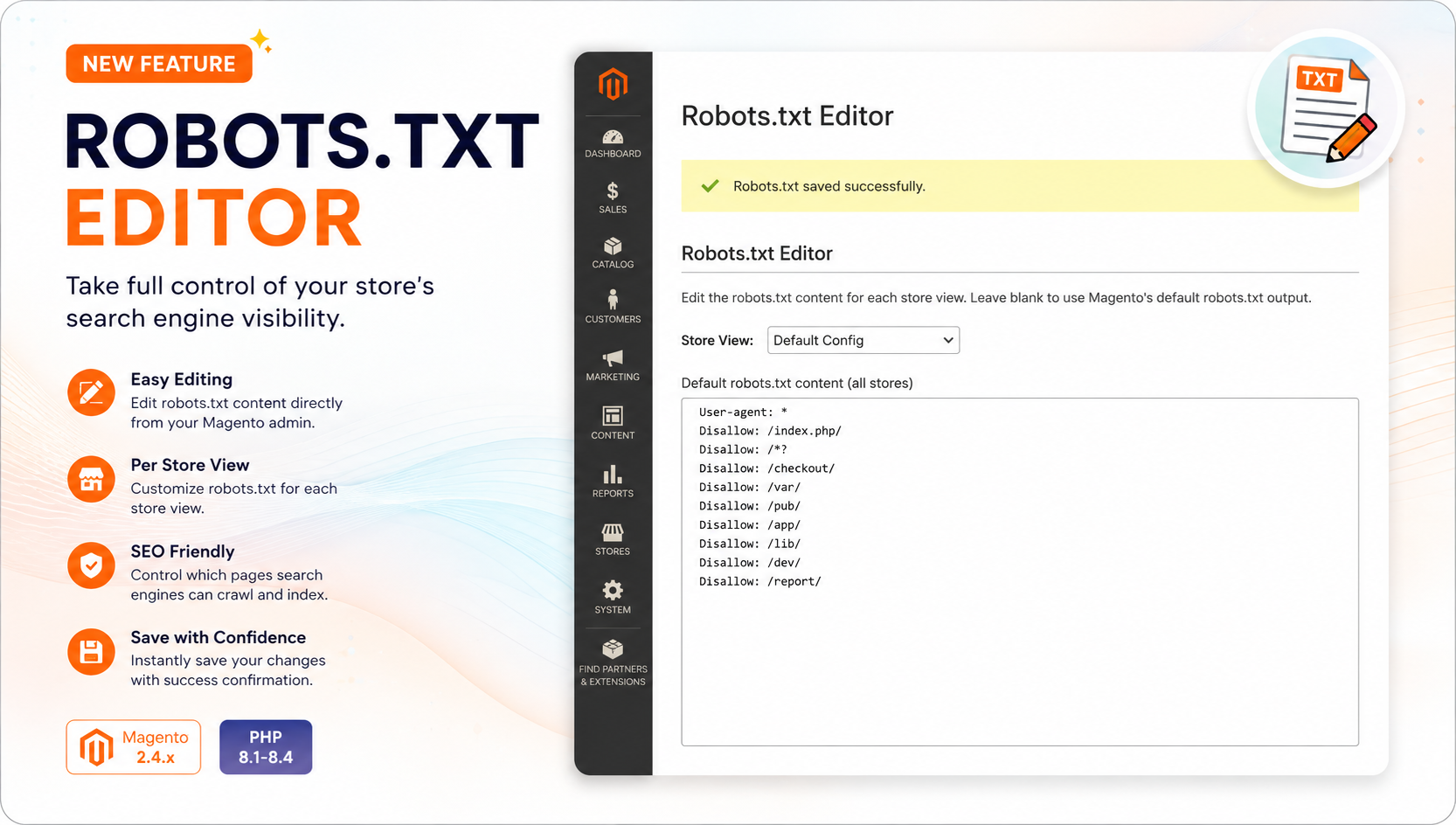The width and height of the screenshot is (1456, 825).
Task: Click the 'Edit the robots.txt content' instruction text
Action: point(996,297)
